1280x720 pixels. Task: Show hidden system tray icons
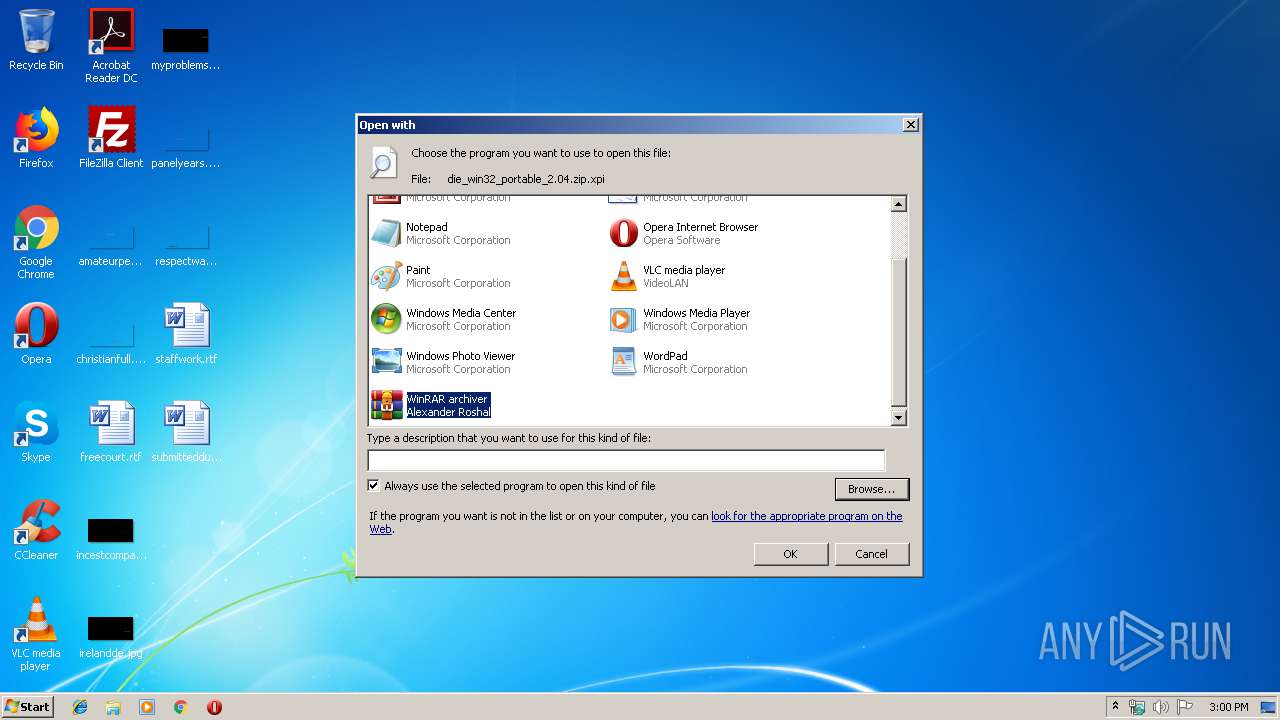click(x=1115, y=707)
